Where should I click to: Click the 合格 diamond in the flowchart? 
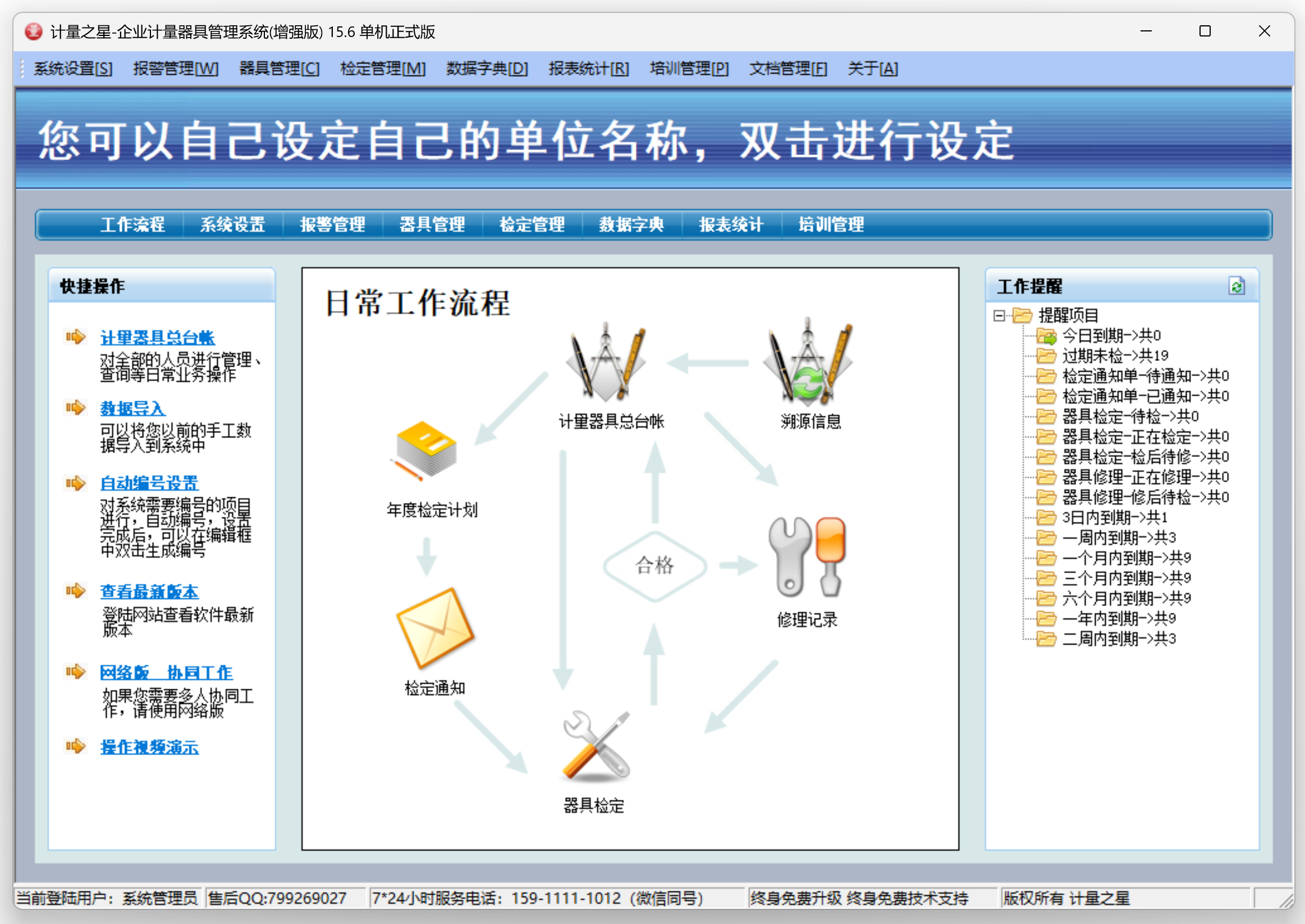pyautogui.click(x=655, y=565)
